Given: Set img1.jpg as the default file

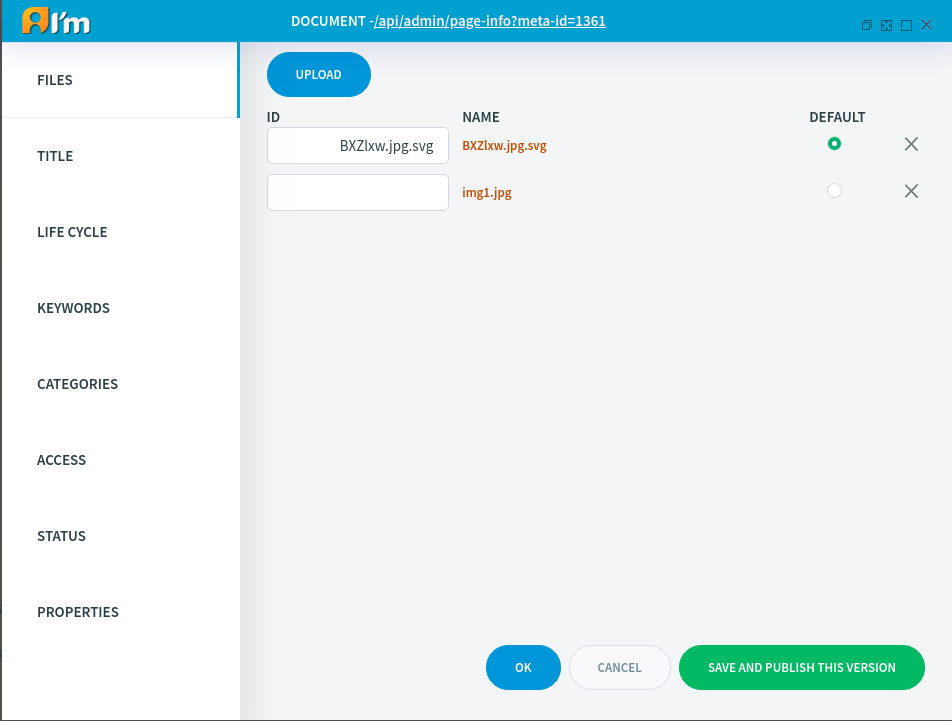Looking at the screenshot, I should [x=834, y=191].
